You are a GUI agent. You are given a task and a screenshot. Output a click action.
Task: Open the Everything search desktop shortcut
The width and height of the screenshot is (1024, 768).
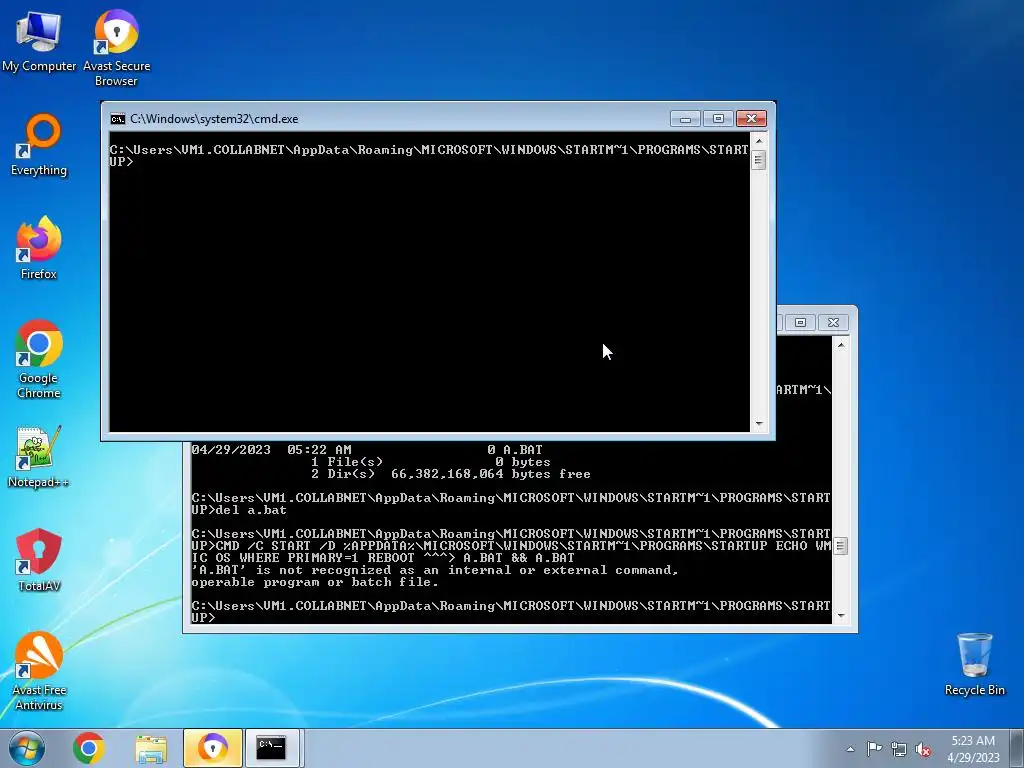tap(39, 145)
